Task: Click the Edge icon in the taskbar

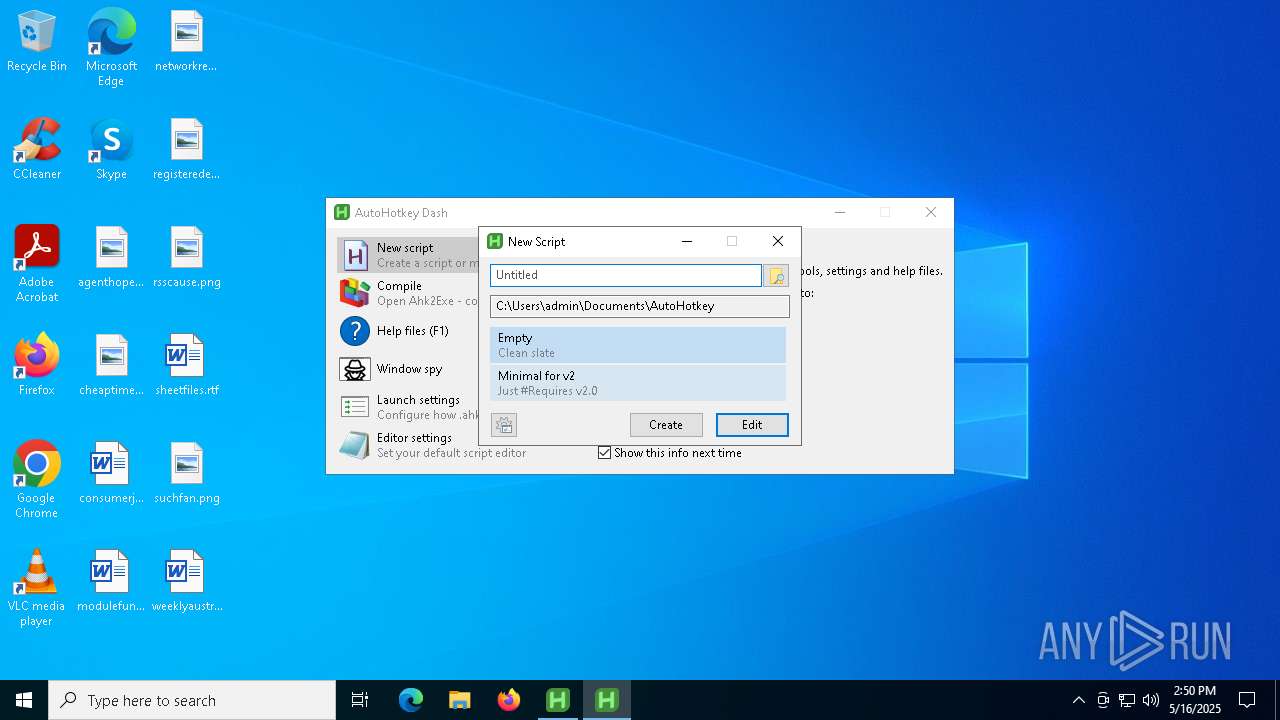Action: [411, 700]
